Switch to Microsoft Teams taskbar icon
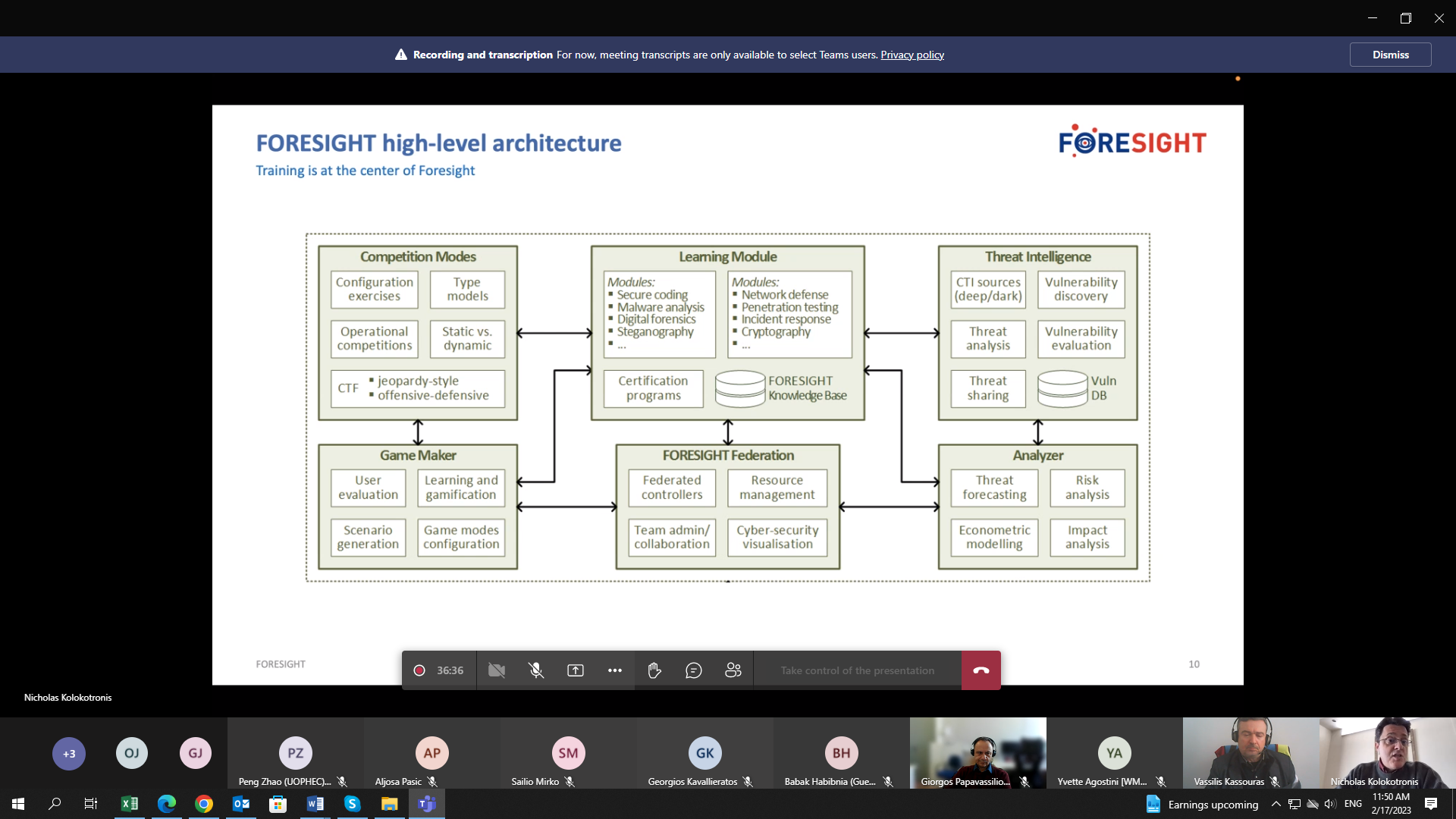 (x=427, y=804)
